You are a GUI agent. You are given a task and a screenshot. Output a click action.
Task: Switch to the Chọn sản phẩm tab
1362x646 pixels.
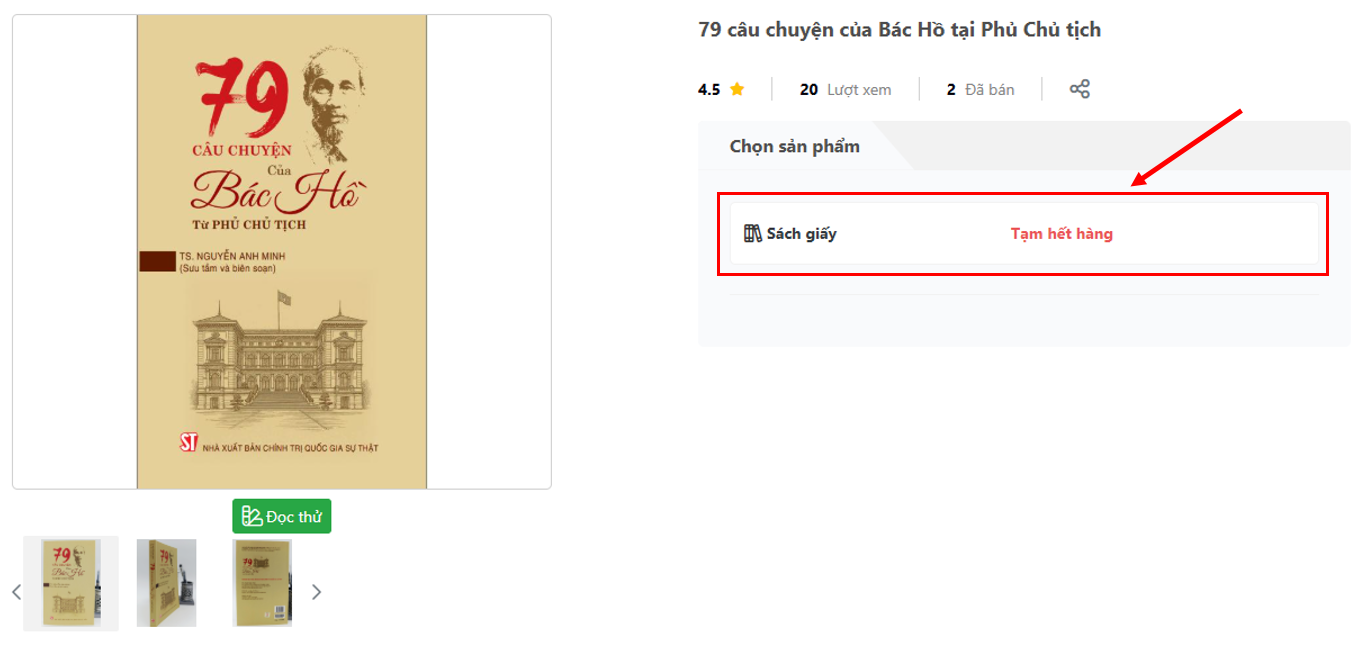(x=795, y=146)
